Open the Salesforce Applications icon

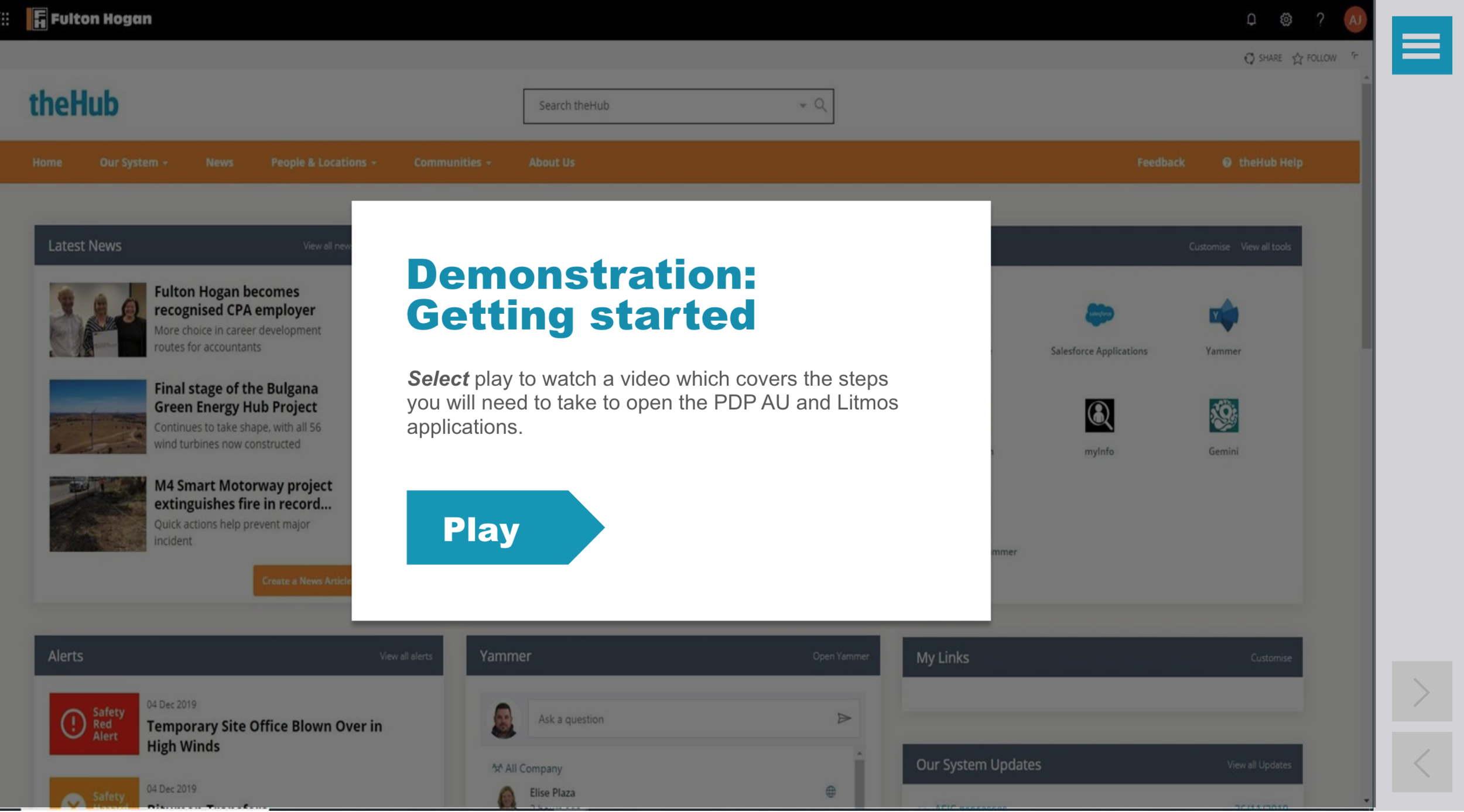pos(1099,315)
